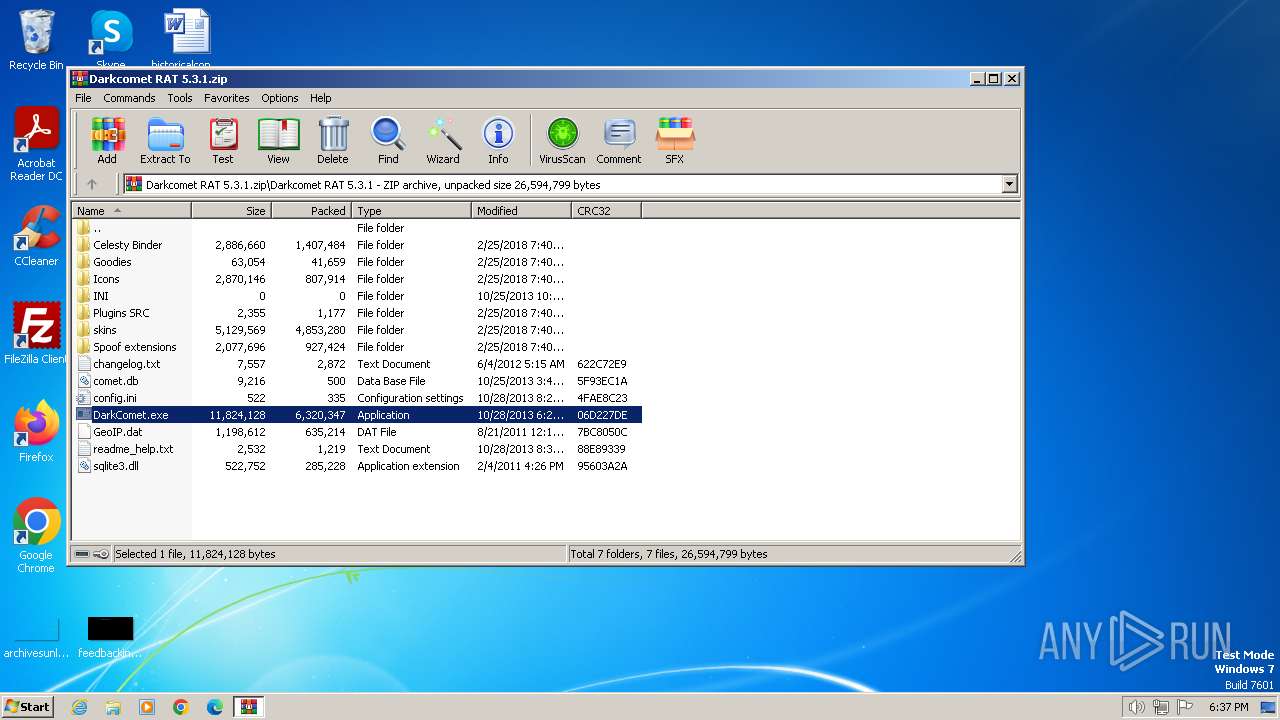Image resolution: width=1280 pixels, height=720 pixels.
Task: Go up one folder level arrow
Action: click(92, 184)
